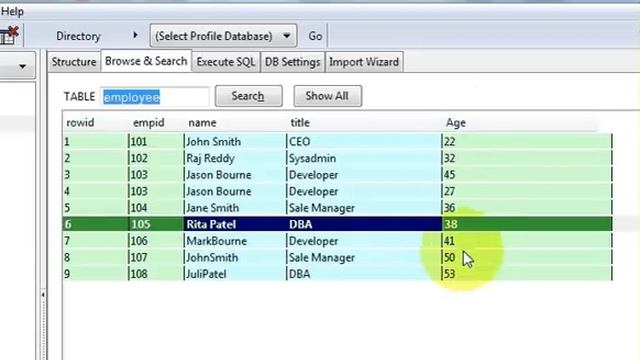Open the Help menu
640x360 pixels.
pos(12,11)
